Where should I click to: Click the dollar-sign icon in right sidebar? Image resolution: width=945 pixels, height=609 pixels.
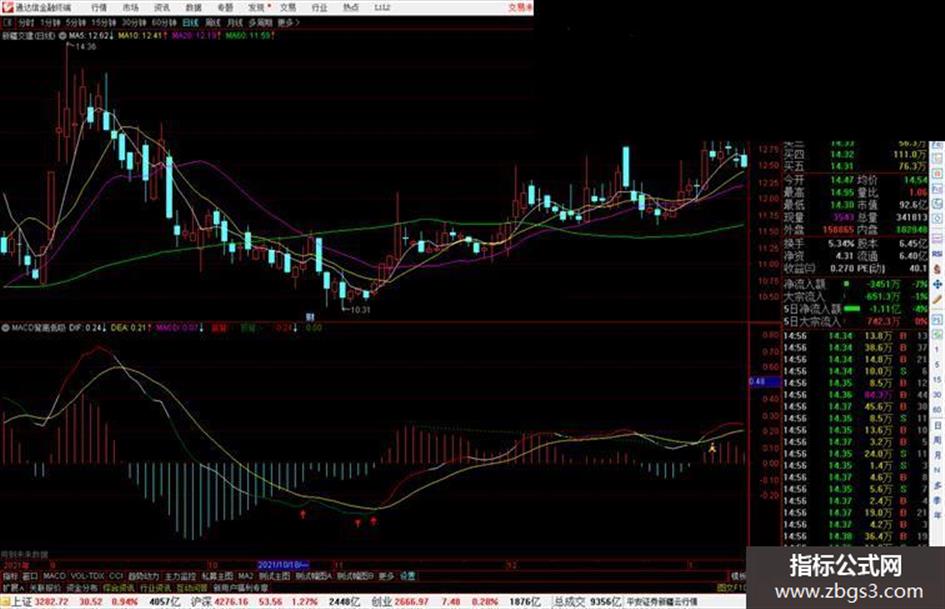937,270
